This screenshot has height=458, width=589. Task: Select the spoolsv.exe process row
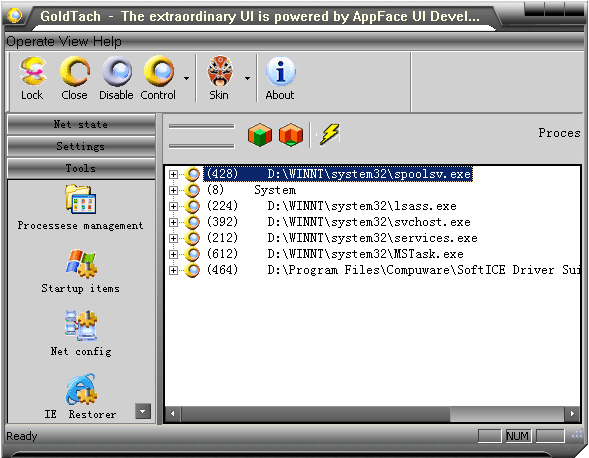point(338,174)
